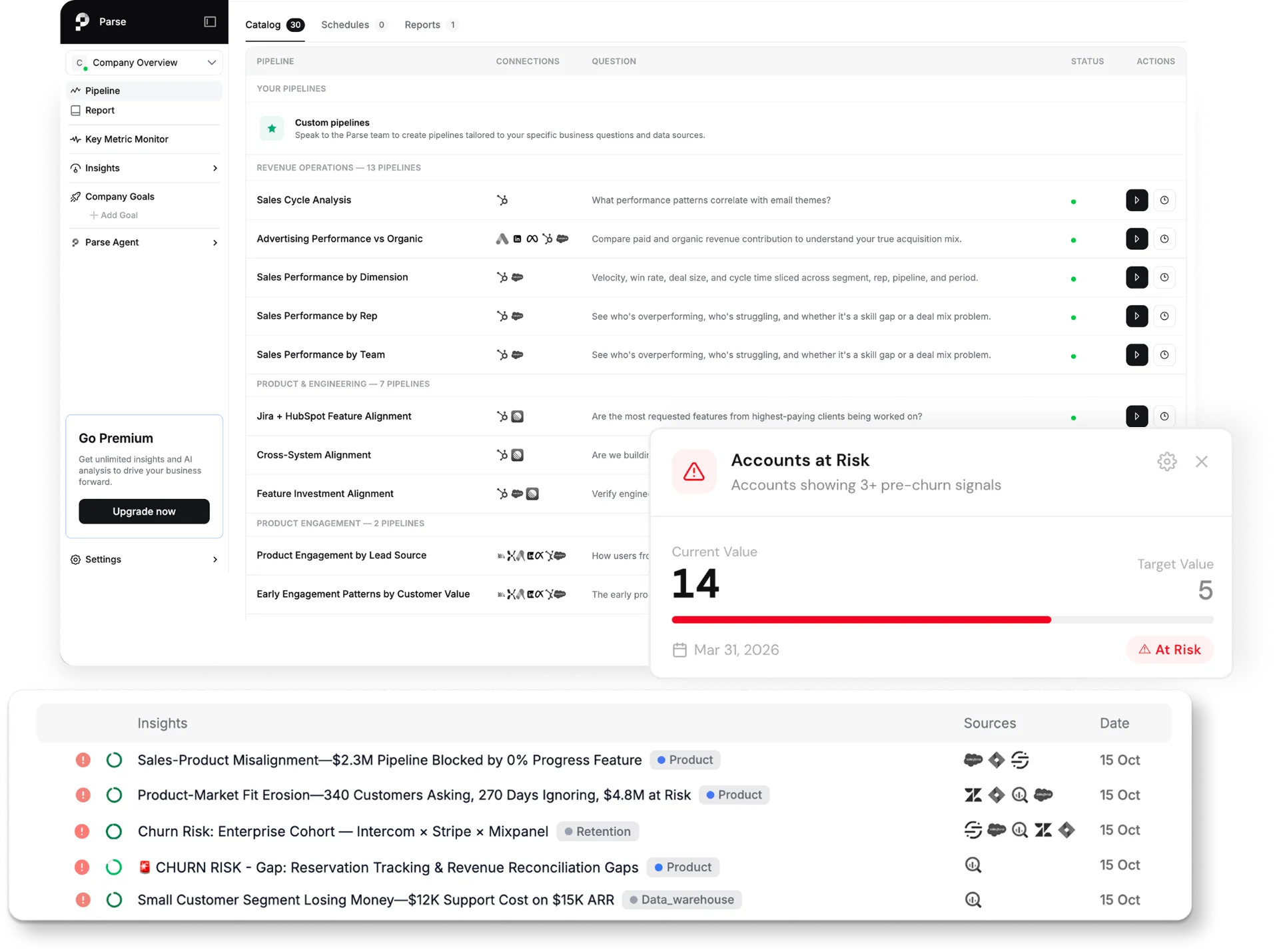Run the Sales Cycle Analysis pipeline
The width and height of the screenshot is (1279, 952).
point(1136,200)
